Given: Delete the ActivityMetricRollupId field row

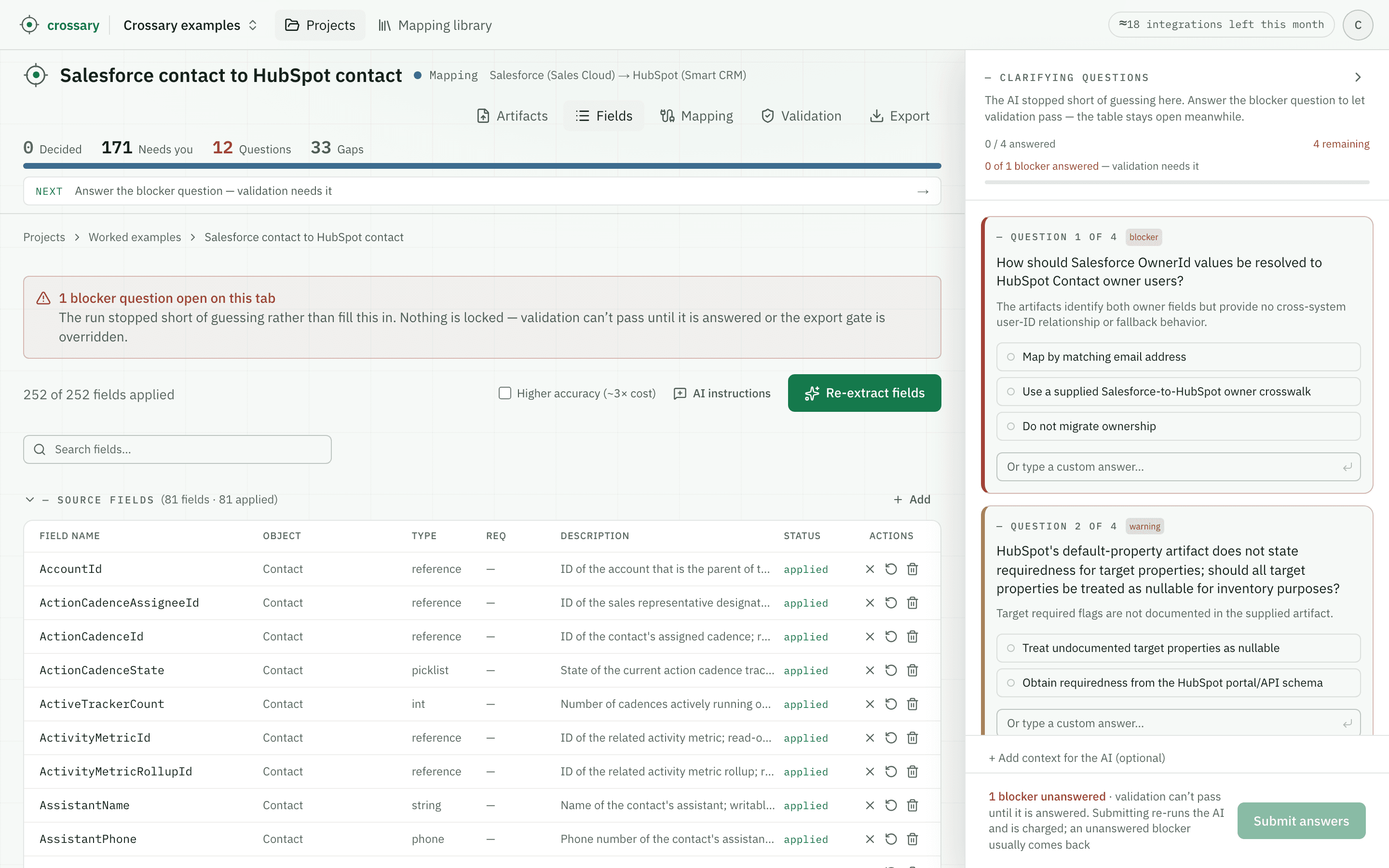Looking at the screenshot, I should 912,772.
